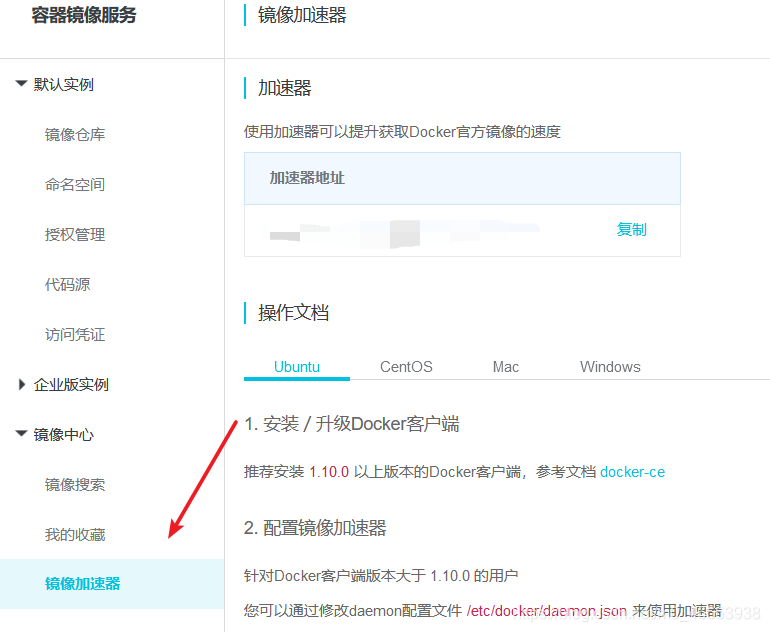The height and width of the screenshot is (632, 770).
Task: Open 代码源 in the sidebar
Action: coord(68,284)
